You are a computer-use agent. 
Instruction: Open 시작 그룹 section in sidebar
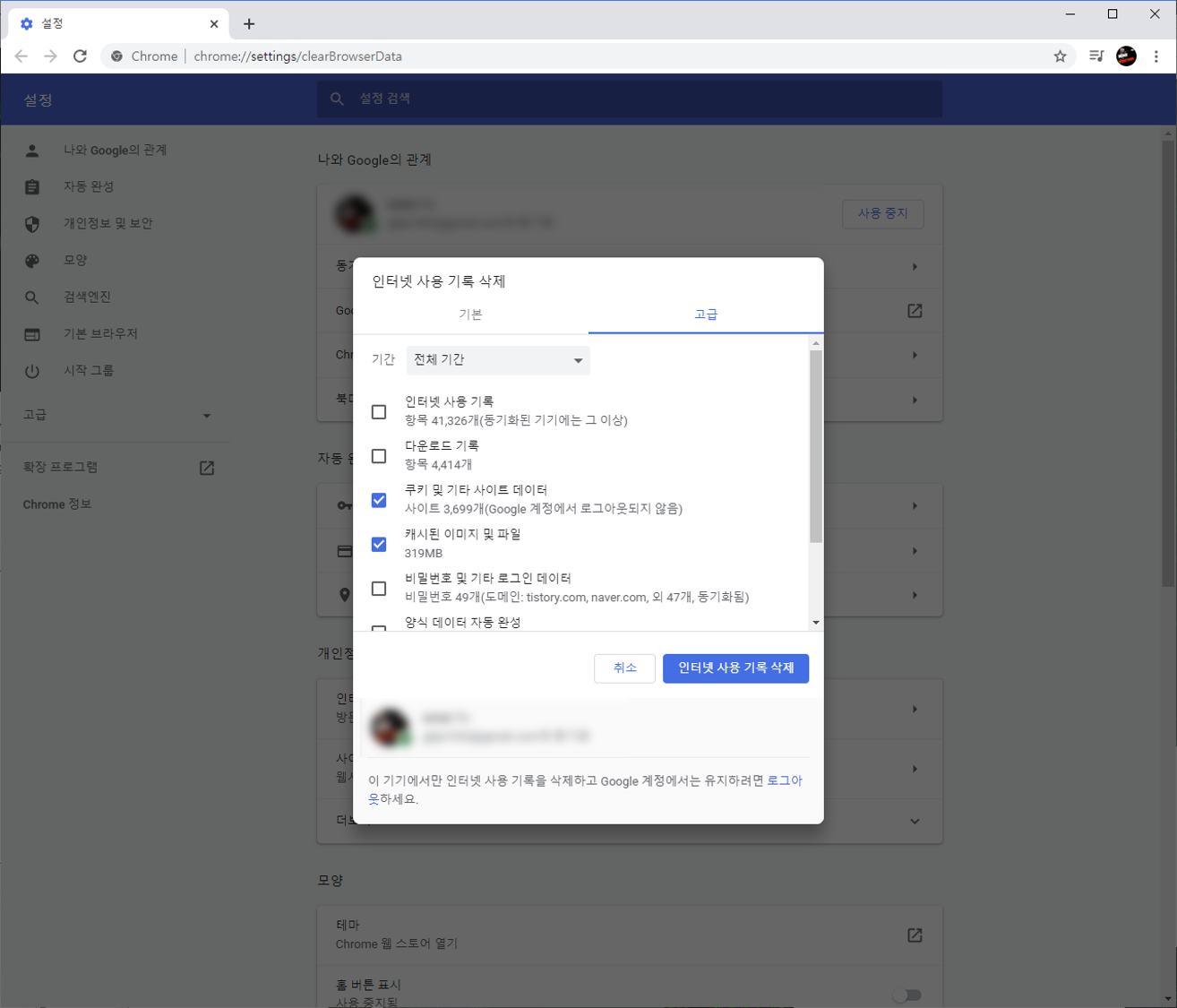pyautogui.click(x=89, y=370)
